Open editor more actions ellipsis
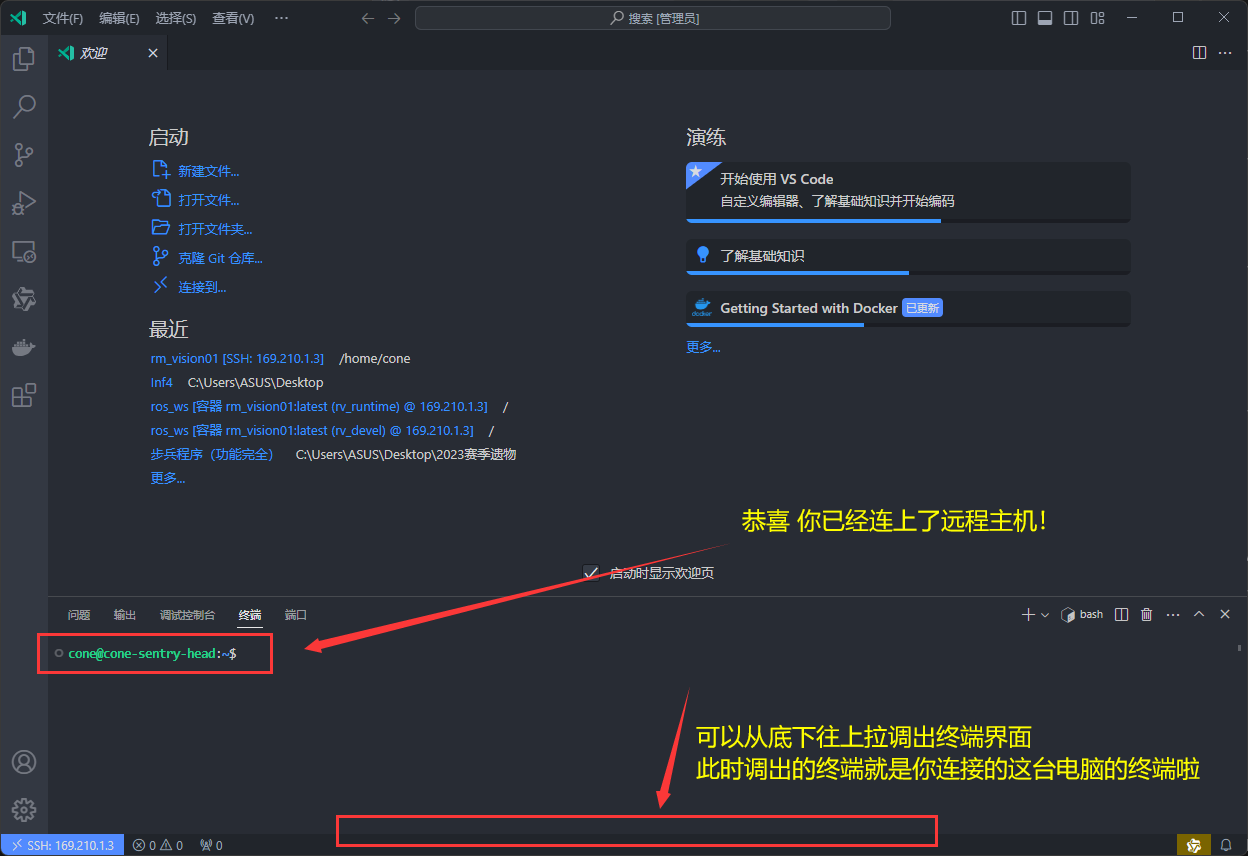This screenshot has height=856, width=1248. click(1225, 53)
